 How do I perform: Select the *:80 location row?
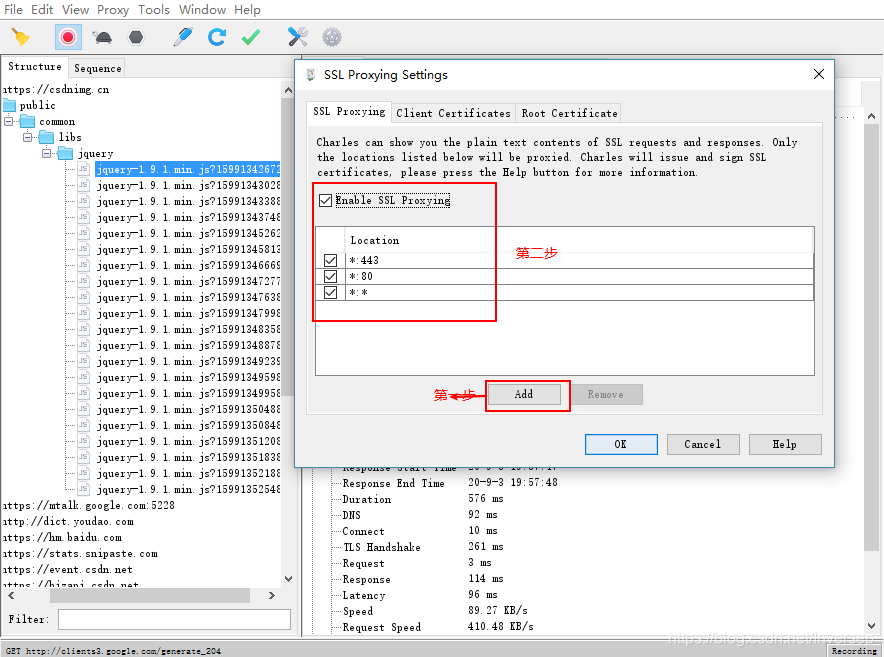coord(564,276)
